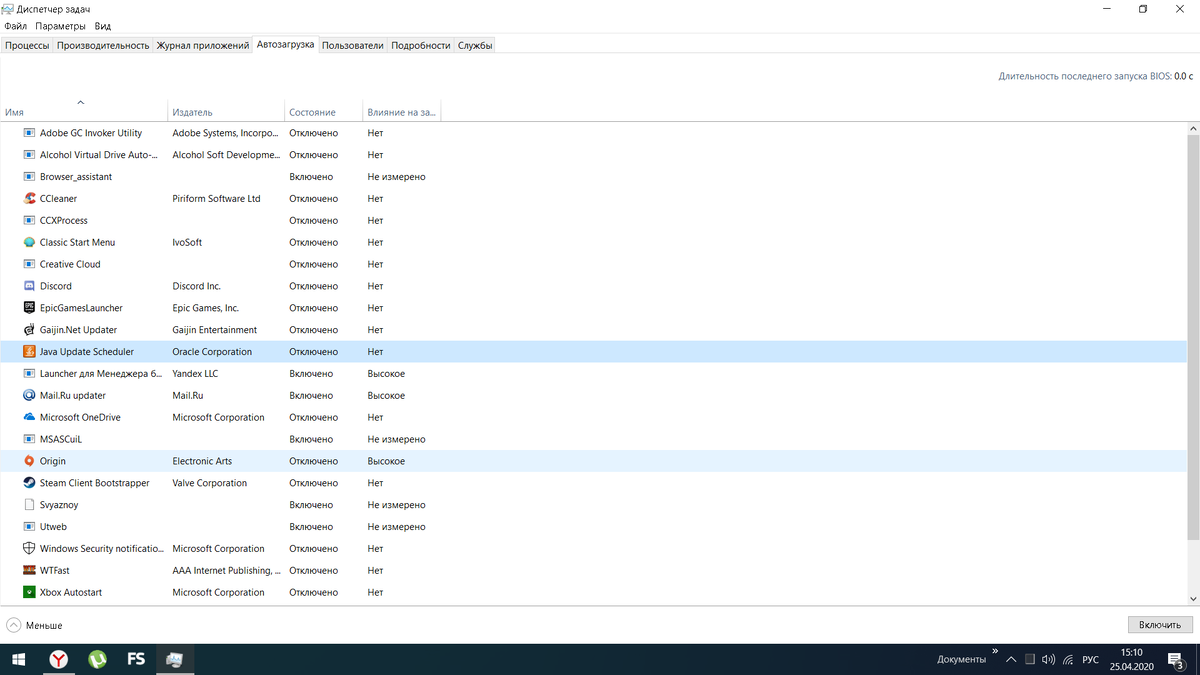Click the Java Update Scheduler icon
The width and height of the screenshot is (1200, 675).
click(29, 352)
